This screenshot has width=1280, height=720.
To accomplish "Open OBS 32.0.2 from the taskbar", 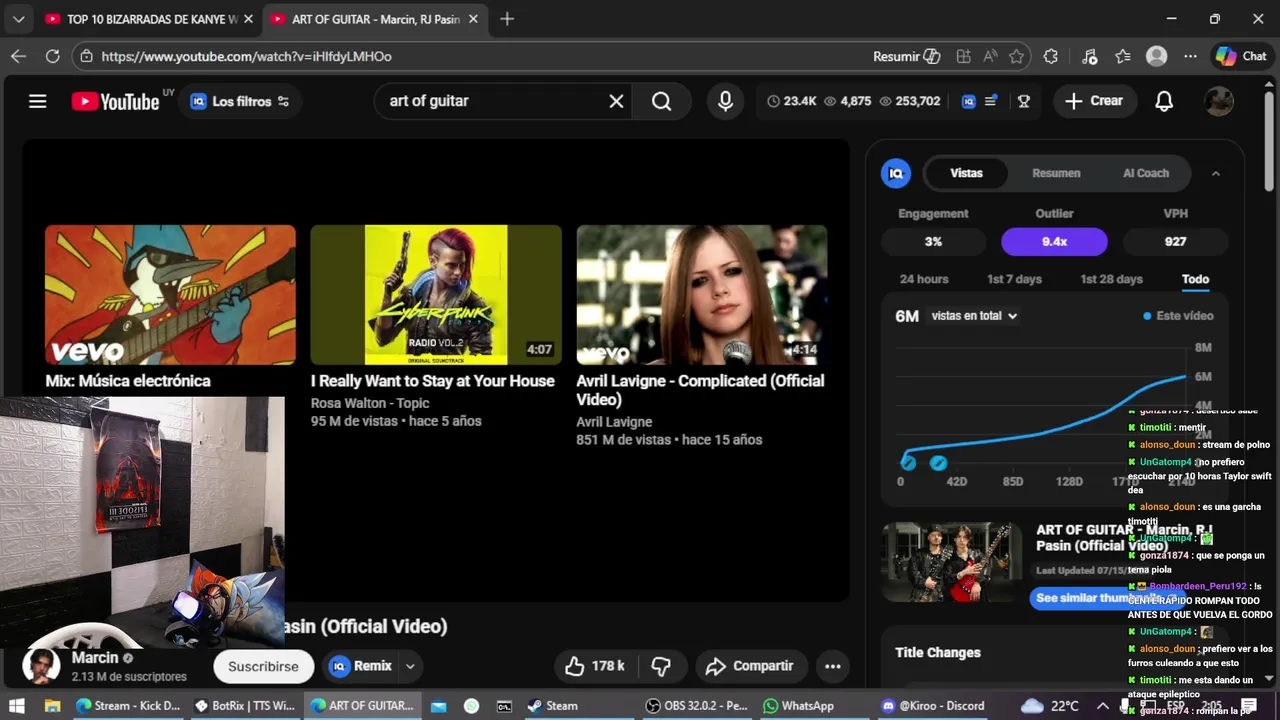I will pos(698,705).
